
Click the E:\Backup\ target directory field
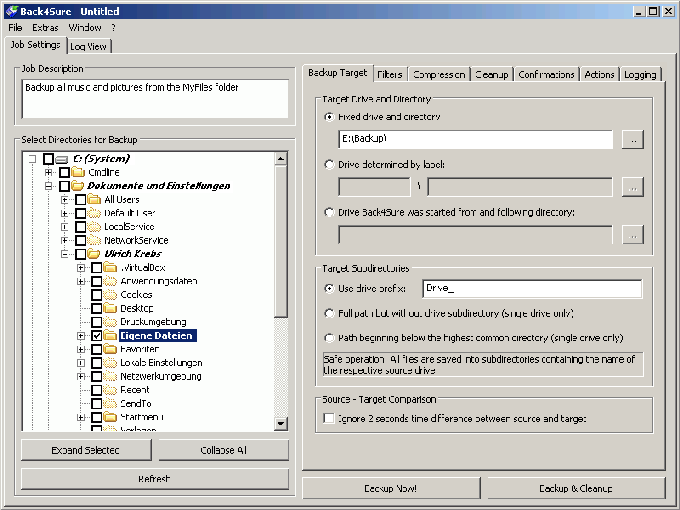[x=475, y=139]
